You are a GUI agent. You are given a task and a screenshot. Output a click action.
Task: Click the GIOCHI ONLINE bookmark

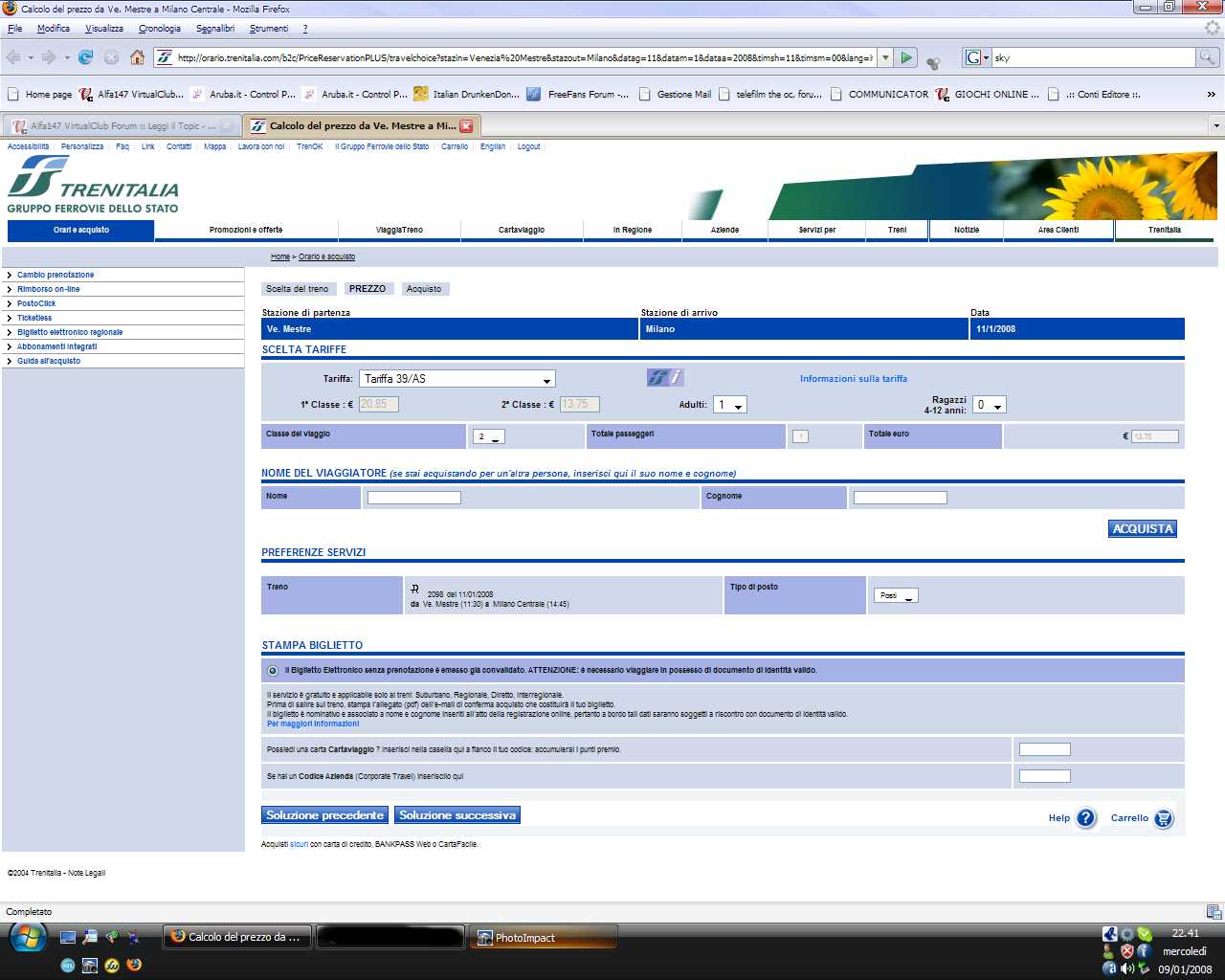click(987, 94)
